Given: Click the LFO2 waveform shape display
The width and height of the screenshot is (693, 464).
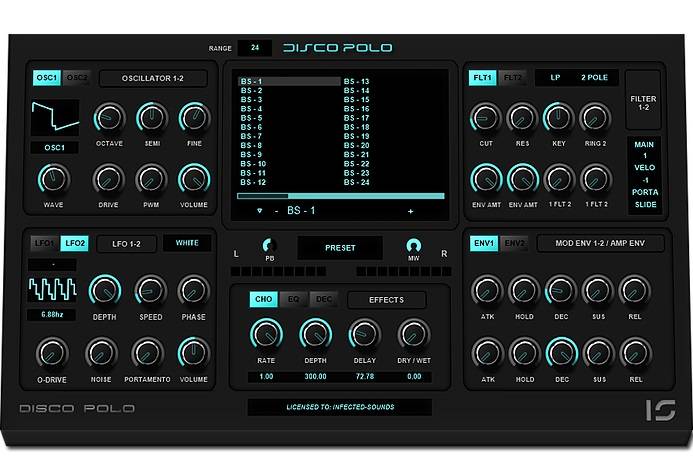Looking at the screenshot, I should pos(54,289).
